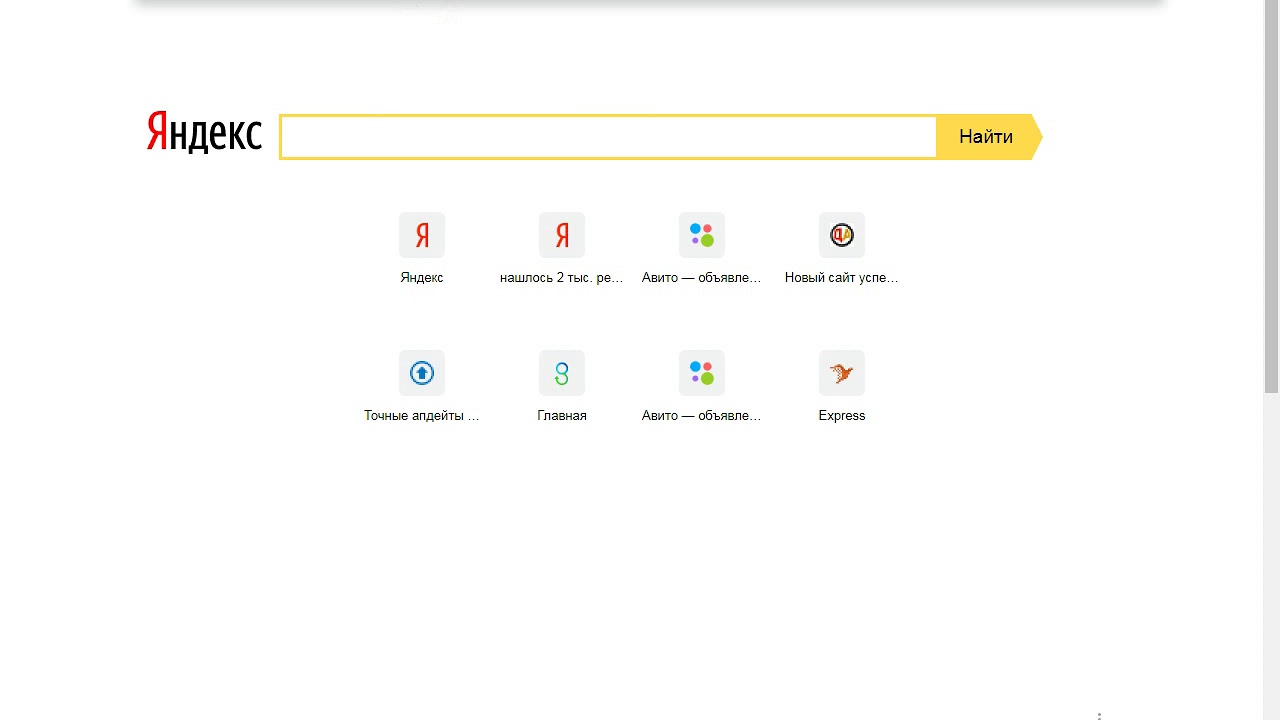Open the Express shortcut icon
The image size is (1280, 720).
point(842,373)
